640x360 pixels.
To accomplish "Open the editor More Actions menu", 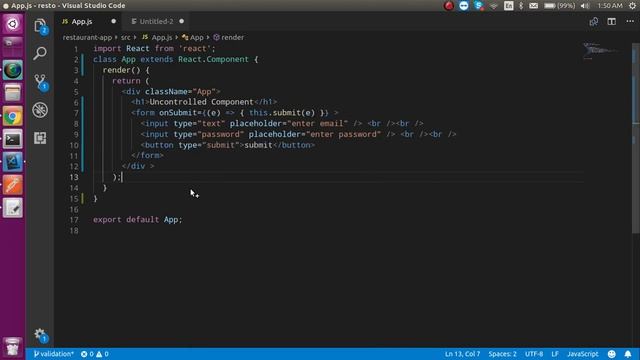I will [630, 21].
